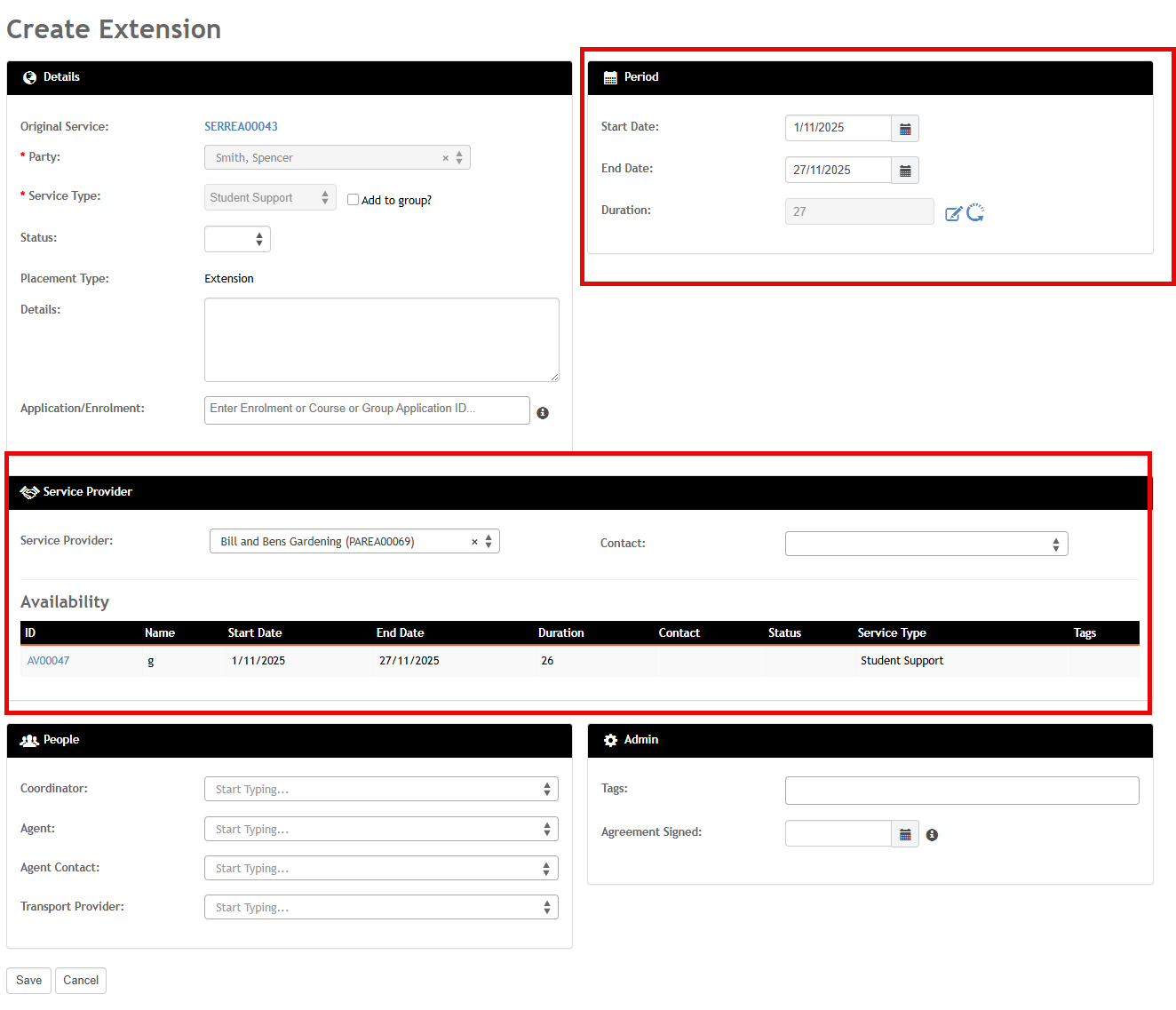The height and width of the screenshot is (1010, 1176).
Task: Click the Application/Enrolment info icon
Action: [543, 413]
